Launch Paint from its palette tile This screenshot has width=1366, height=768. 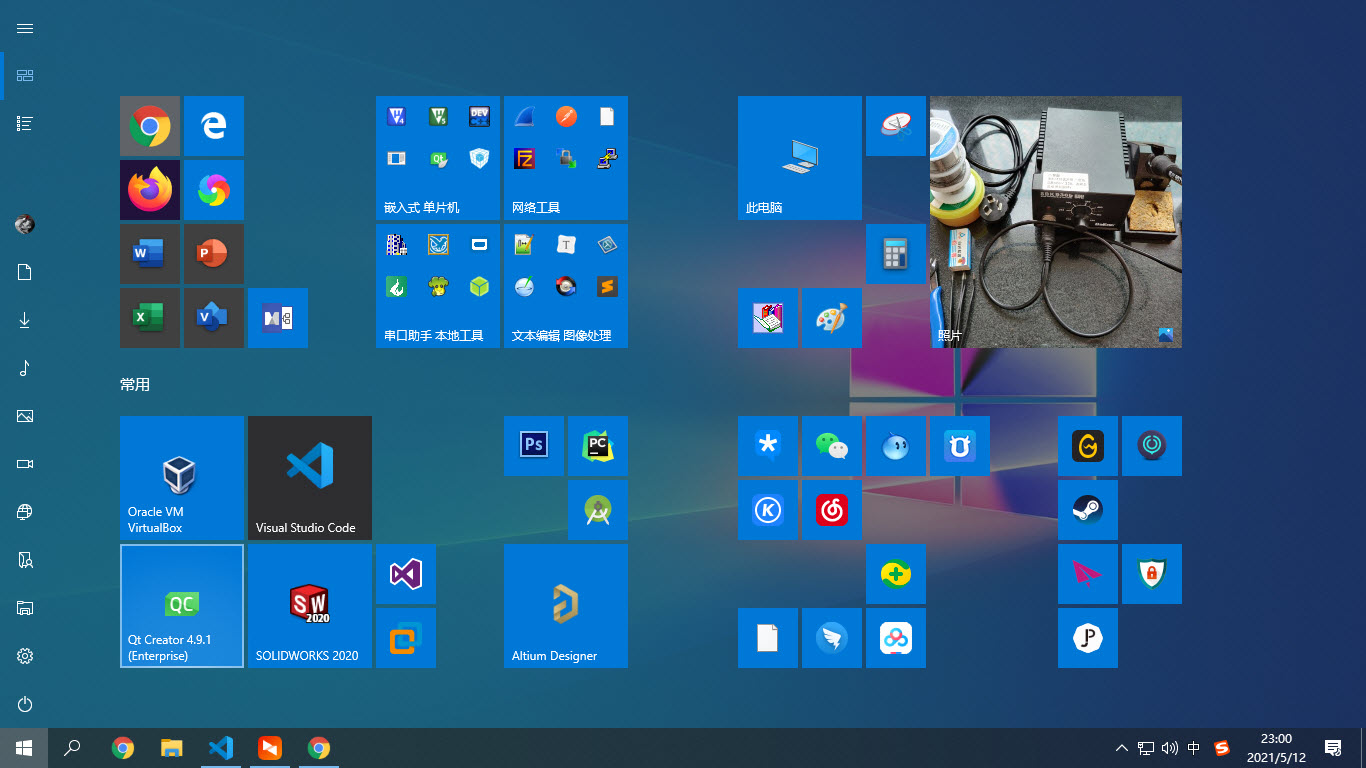pyautogui.click(x=832, y=318)
